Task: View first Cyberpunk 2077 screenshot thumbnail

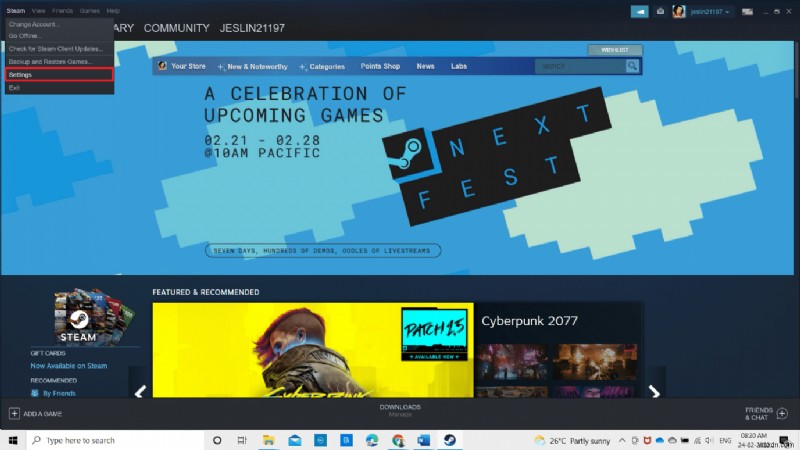Action: pyautogui.click(x=512, y=362)
